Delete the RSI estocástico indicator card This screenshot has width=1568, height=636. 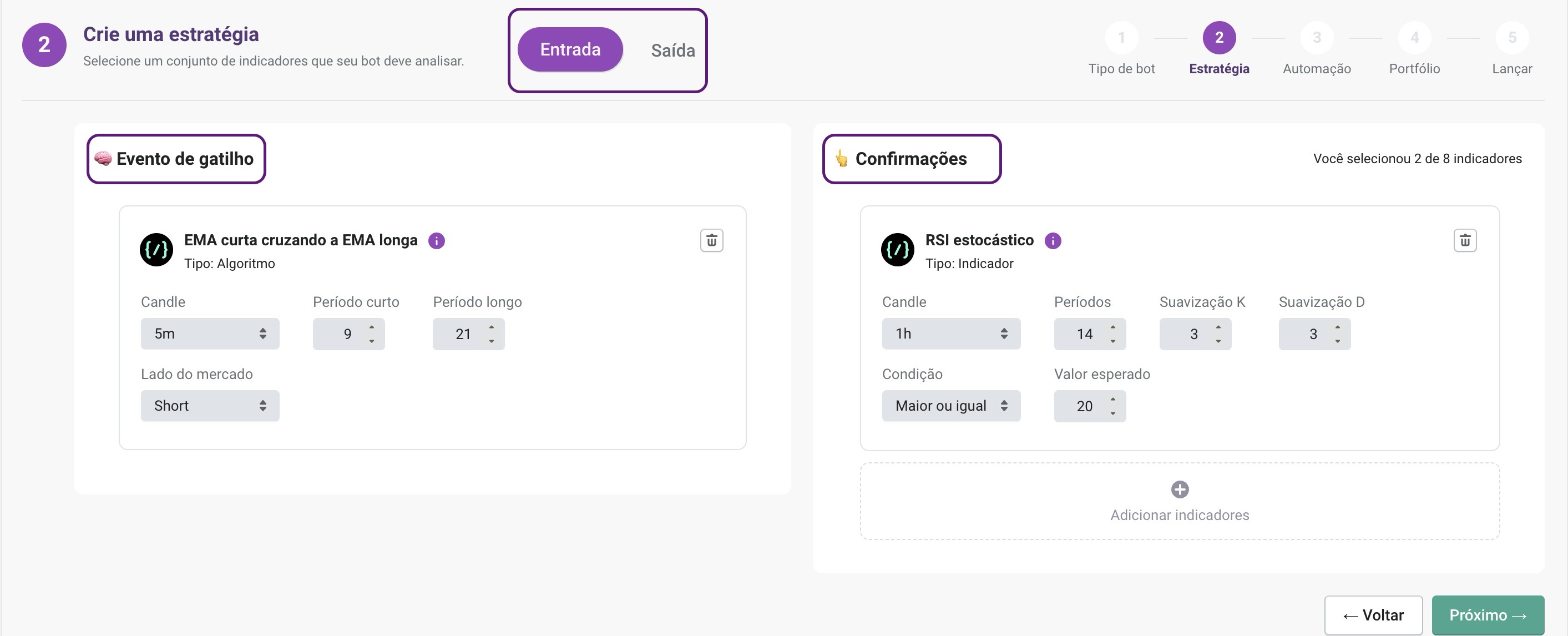(1465, 240)
